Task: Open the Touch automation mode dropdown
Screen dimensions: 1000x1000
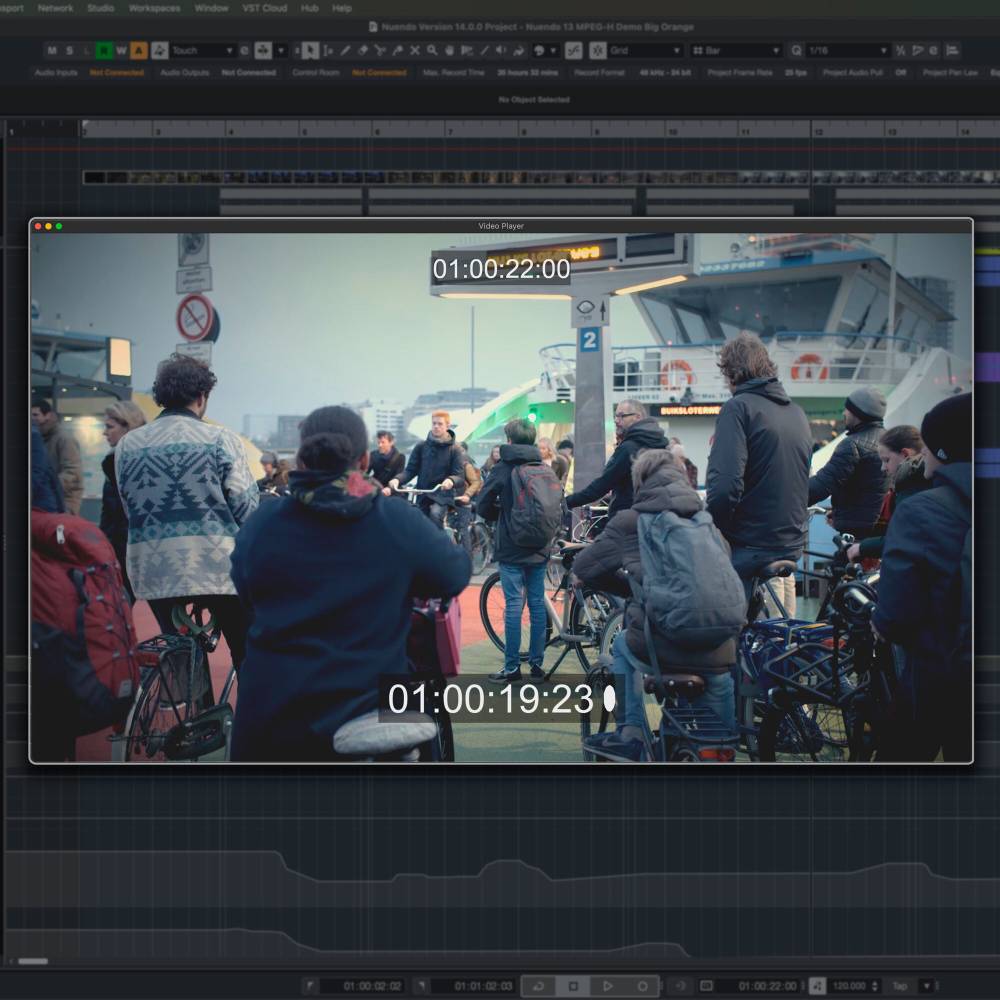Action: [202, 50]
